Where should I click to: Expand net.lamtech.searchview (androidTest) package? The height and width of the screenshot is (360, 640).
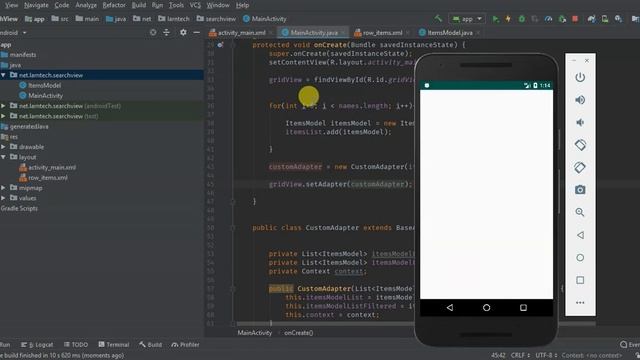(3, 106)
